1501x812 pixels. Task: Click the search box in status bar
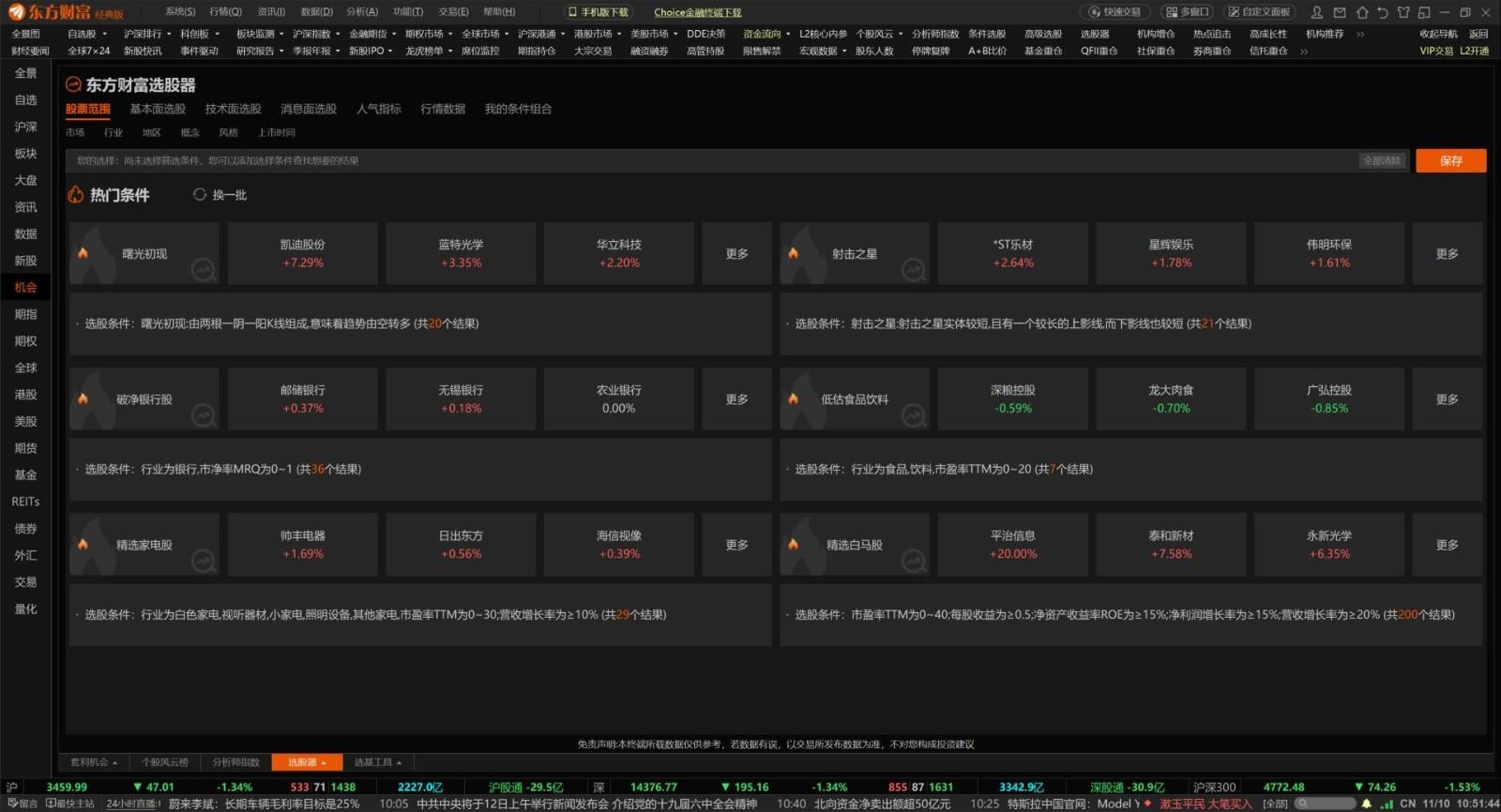coord(1326,804)
